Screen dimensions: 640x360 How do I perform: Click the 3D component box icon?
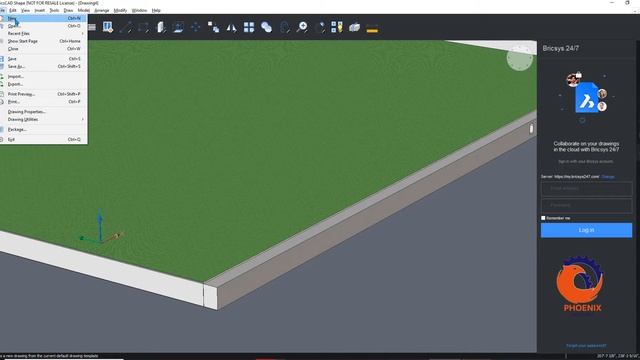coord(354,27)
